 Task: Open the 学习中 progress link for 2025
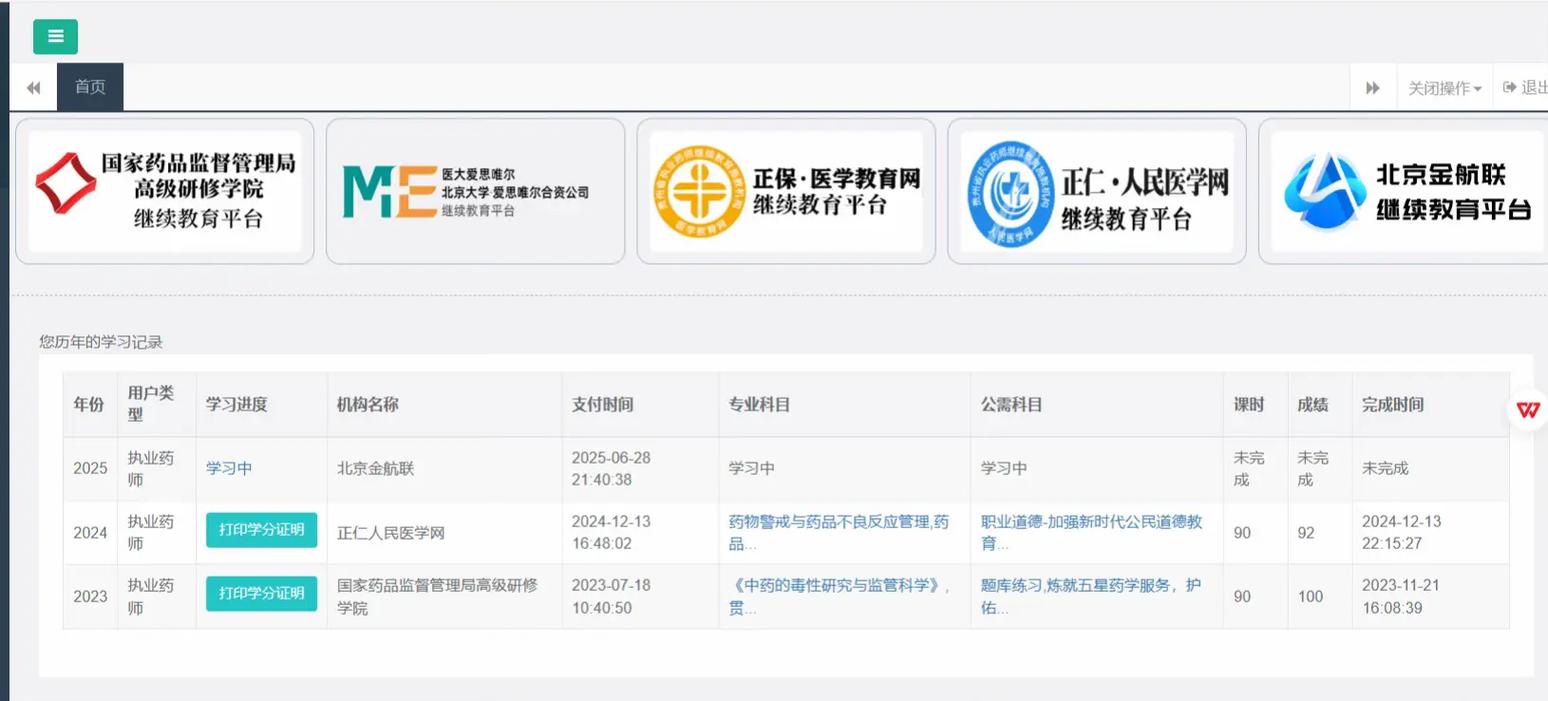tap(229, 467)
